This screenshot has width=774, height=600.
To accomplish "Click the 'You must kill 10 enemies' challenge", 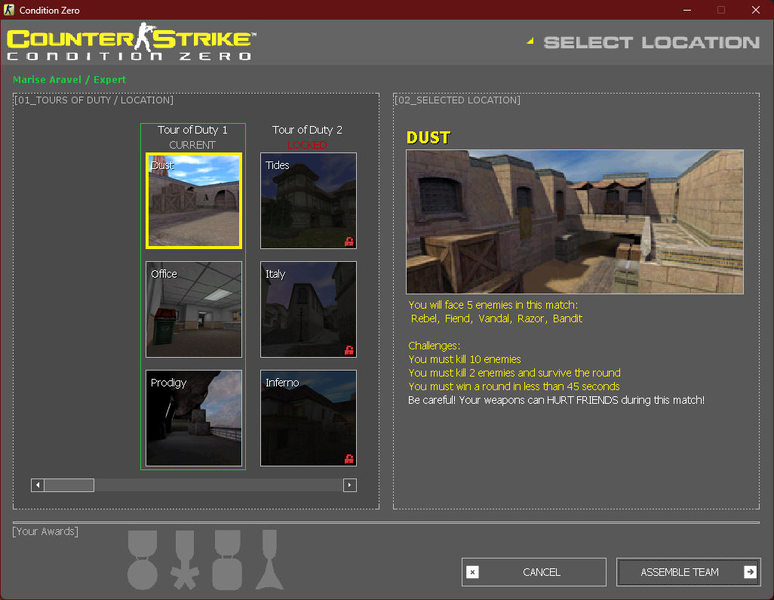I will [x=464, y=359].
